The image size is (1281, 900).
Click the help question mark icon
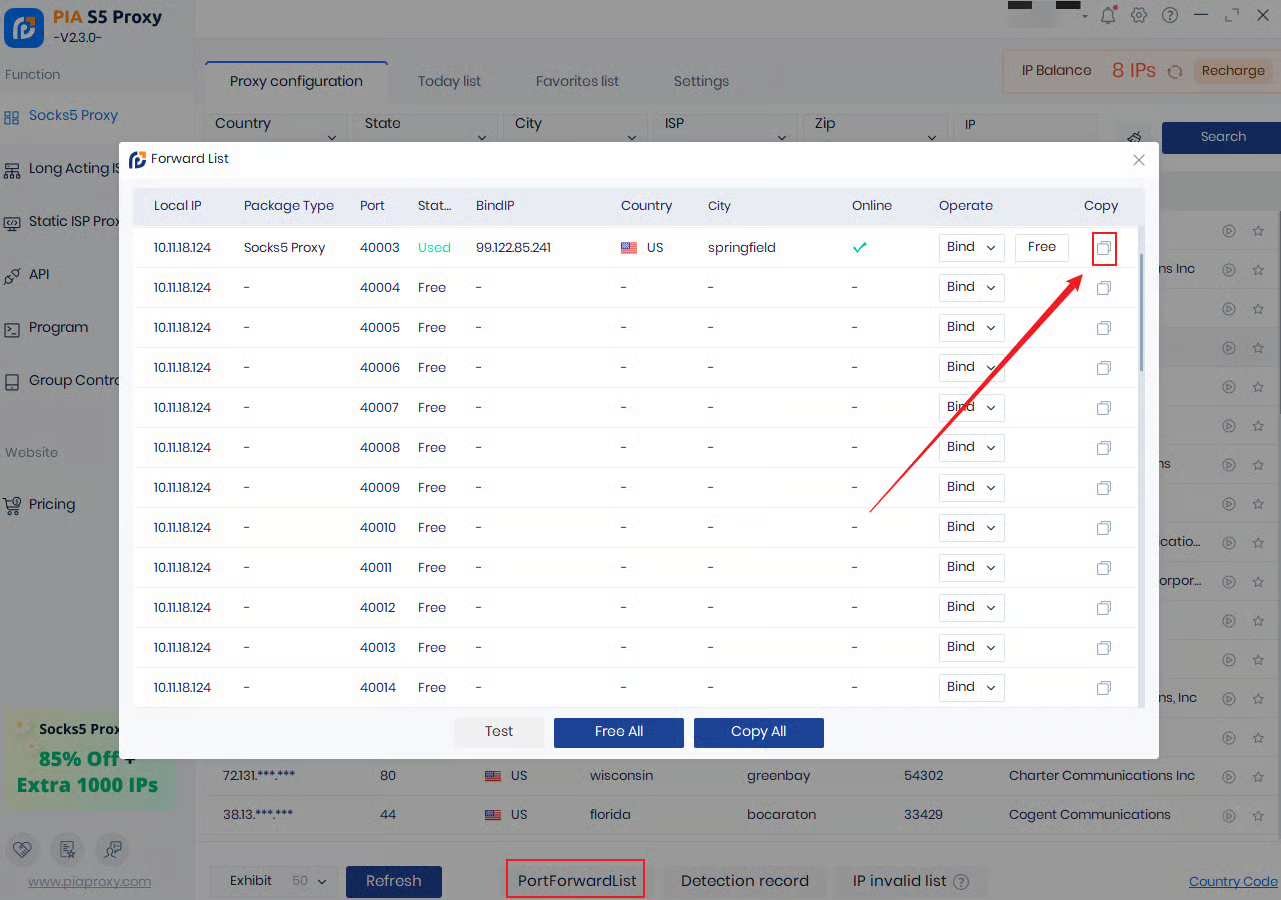coord(1170,15)
